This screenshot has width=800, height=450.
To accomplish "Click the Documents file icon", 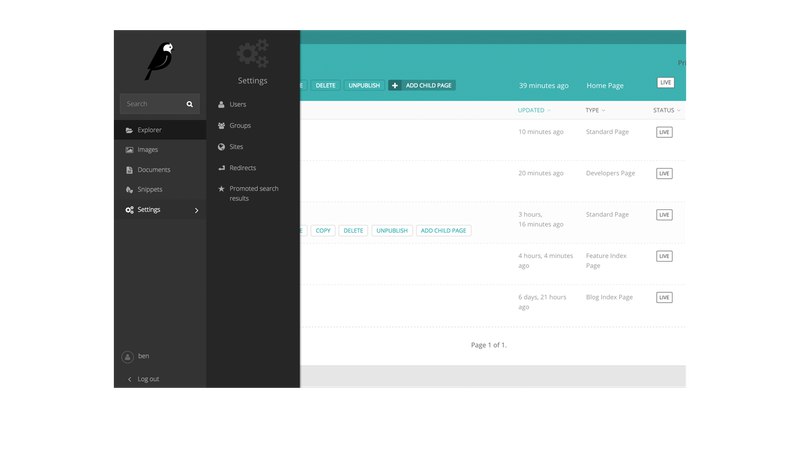I will pyautogui.click(x=129, y=170).
